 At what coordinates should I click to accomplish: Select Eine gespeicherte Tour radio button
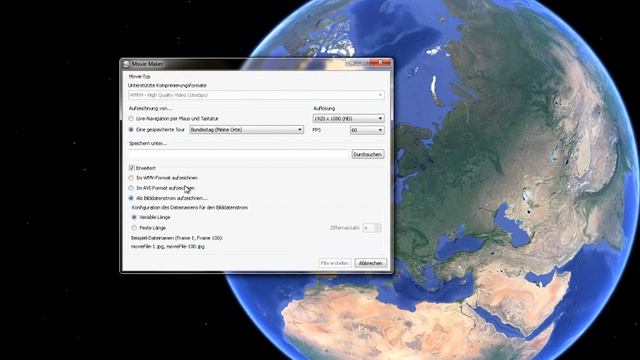131,129
